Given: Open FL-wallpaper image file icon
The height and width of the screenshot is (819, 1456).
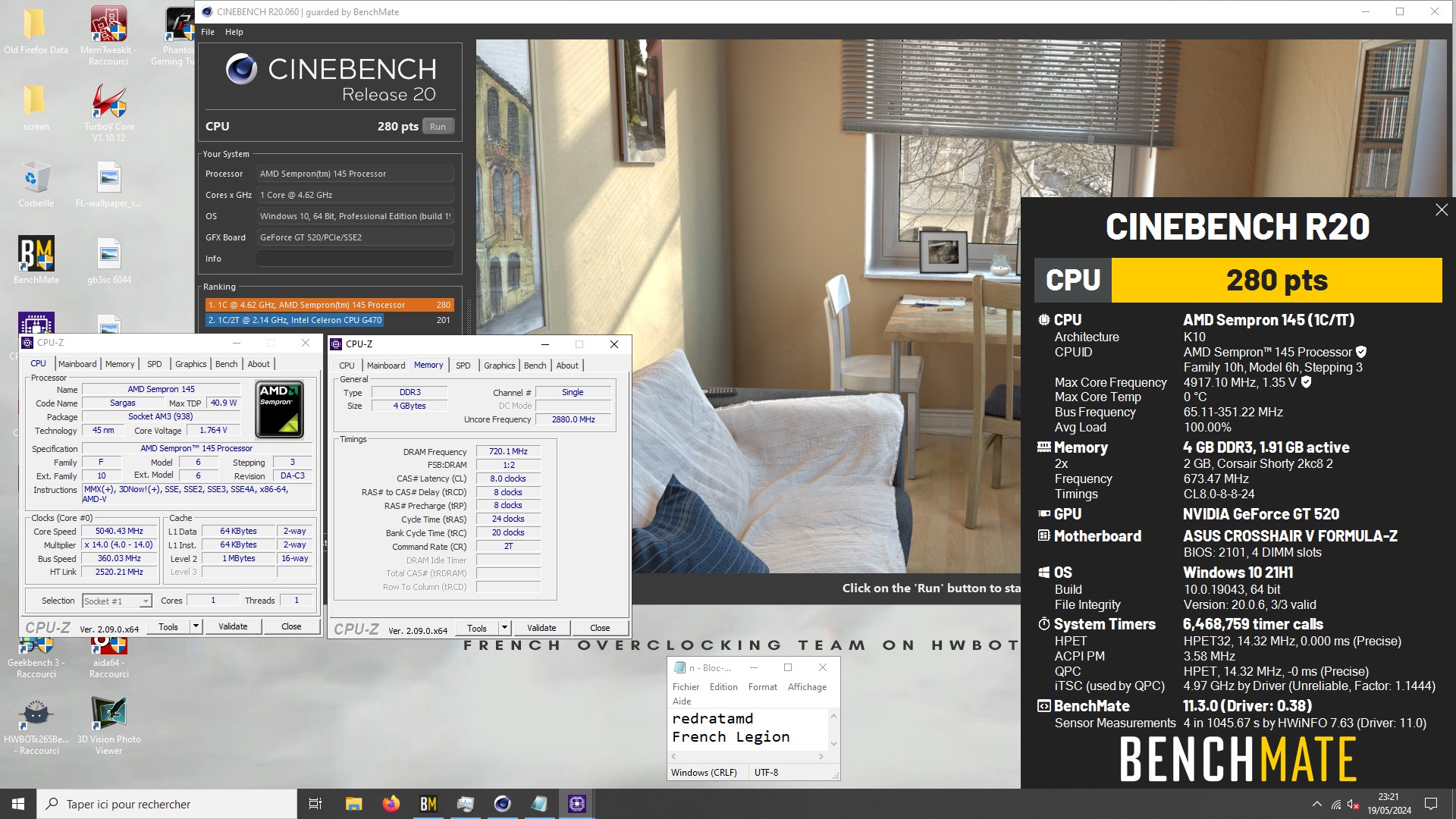Looking at the screenshot, I should click(x=108, y=184).
